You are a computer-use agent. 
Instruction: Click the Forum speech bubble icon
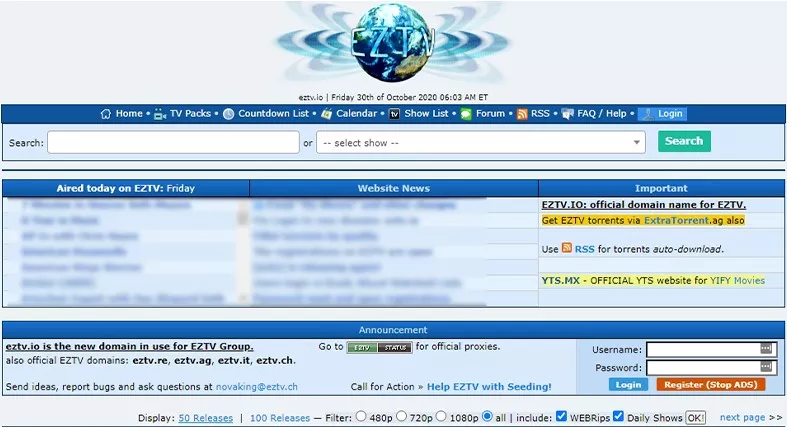pyautogui.click(x=466, y=114)
